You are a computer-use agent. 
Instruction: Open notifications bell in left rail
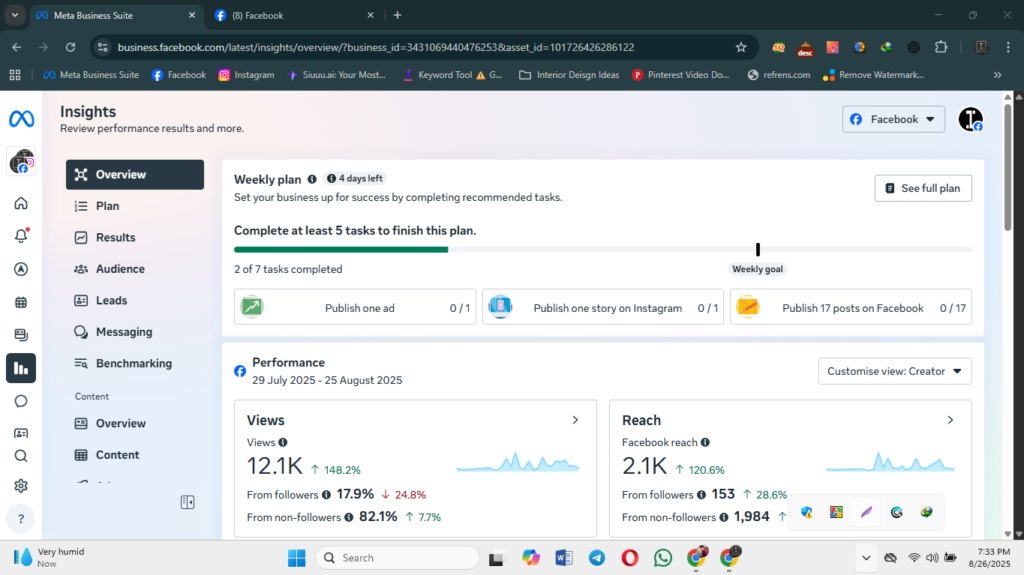tap(21, 235)
